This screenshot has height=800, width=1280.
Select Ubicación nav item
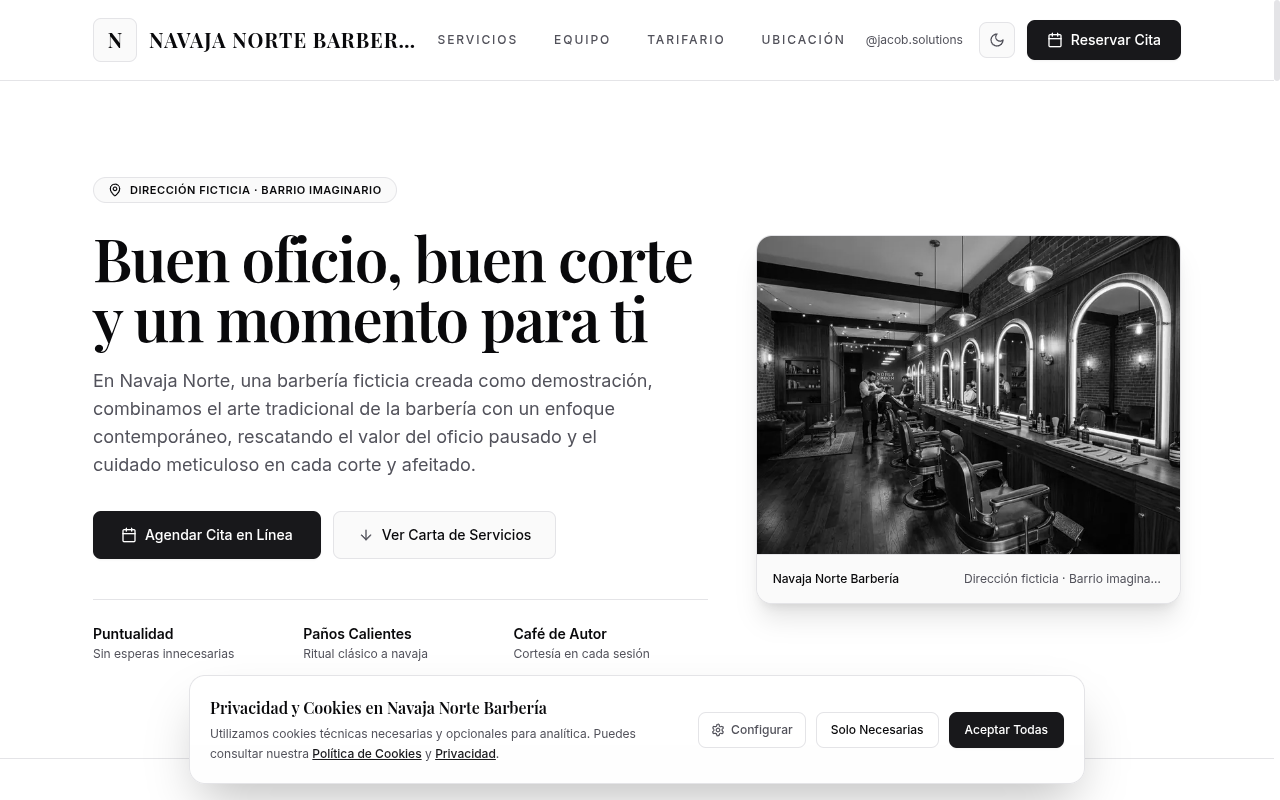tap(803, 40)
